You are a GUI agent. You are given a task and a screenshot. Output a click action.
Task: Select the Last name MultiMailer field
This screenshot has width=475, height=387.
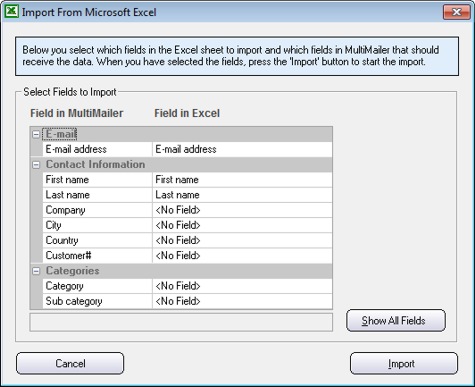click(97, 195)
